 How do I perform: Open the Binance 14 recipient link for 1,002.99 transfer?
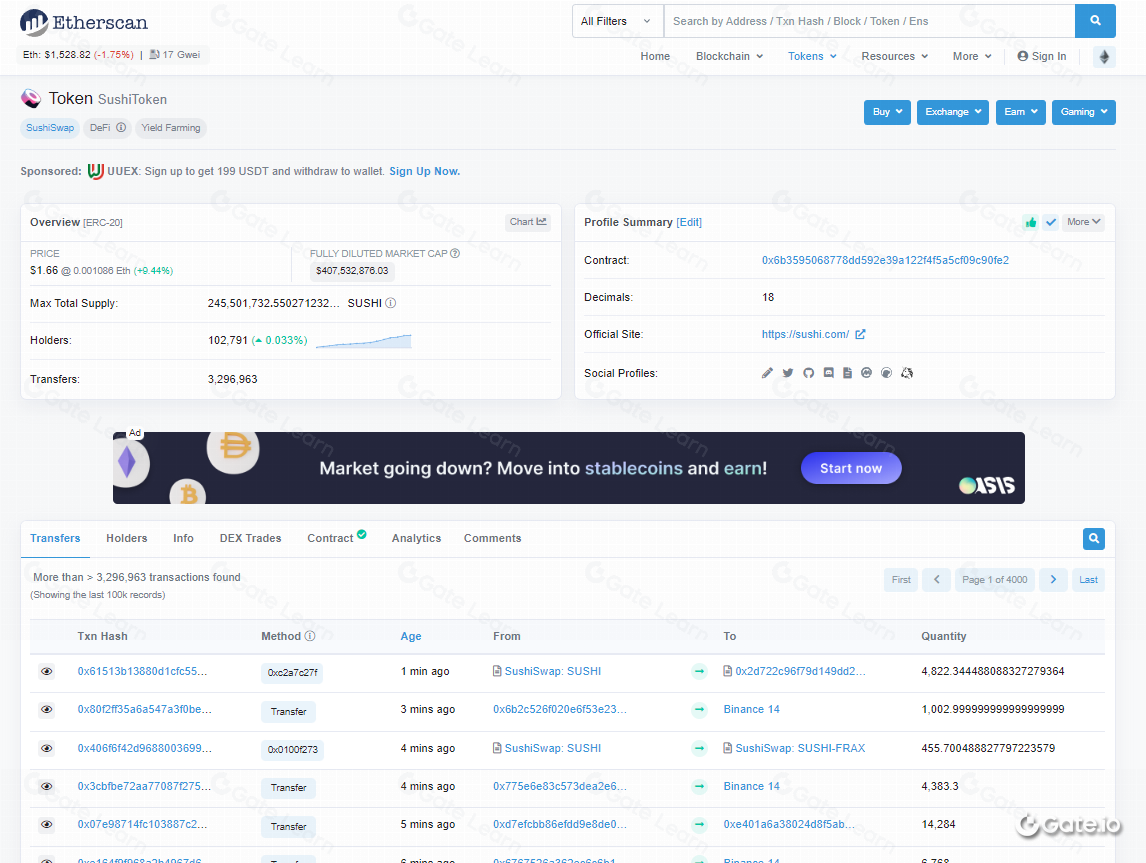(x=751, y=710)
